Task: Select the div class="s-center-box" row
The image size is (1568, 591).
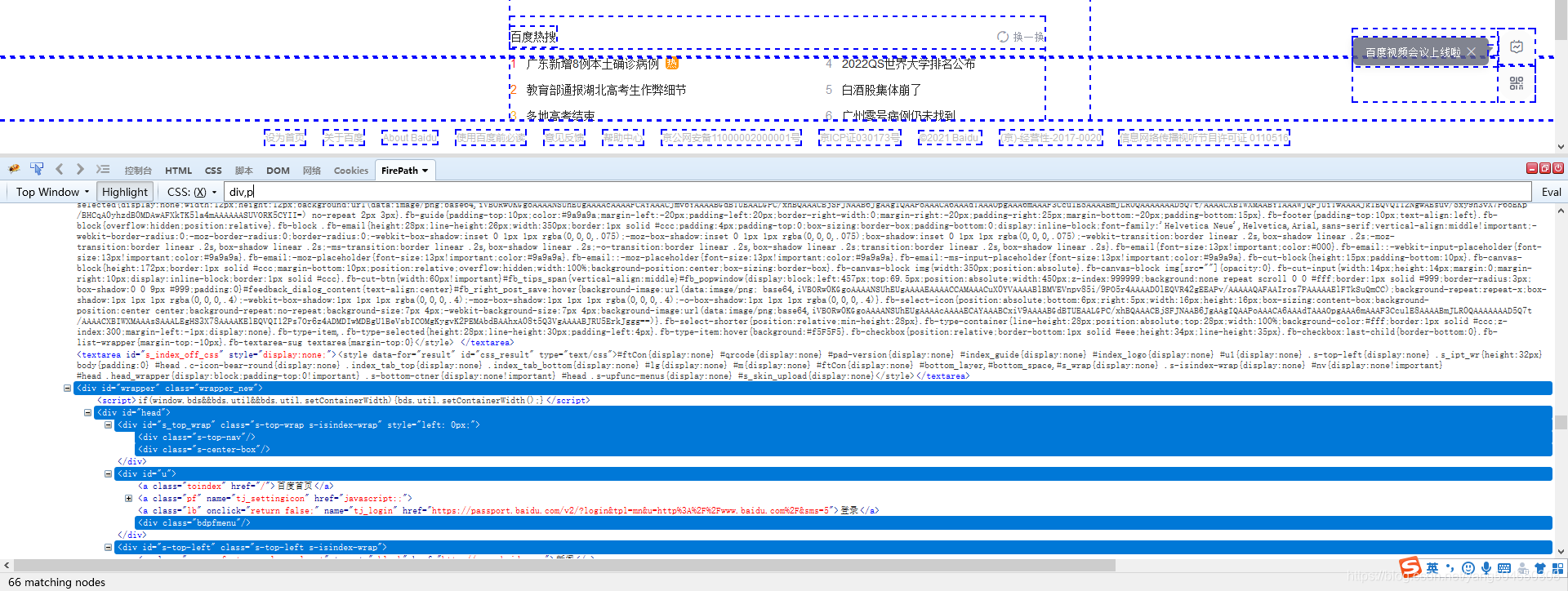Action: 844,449
